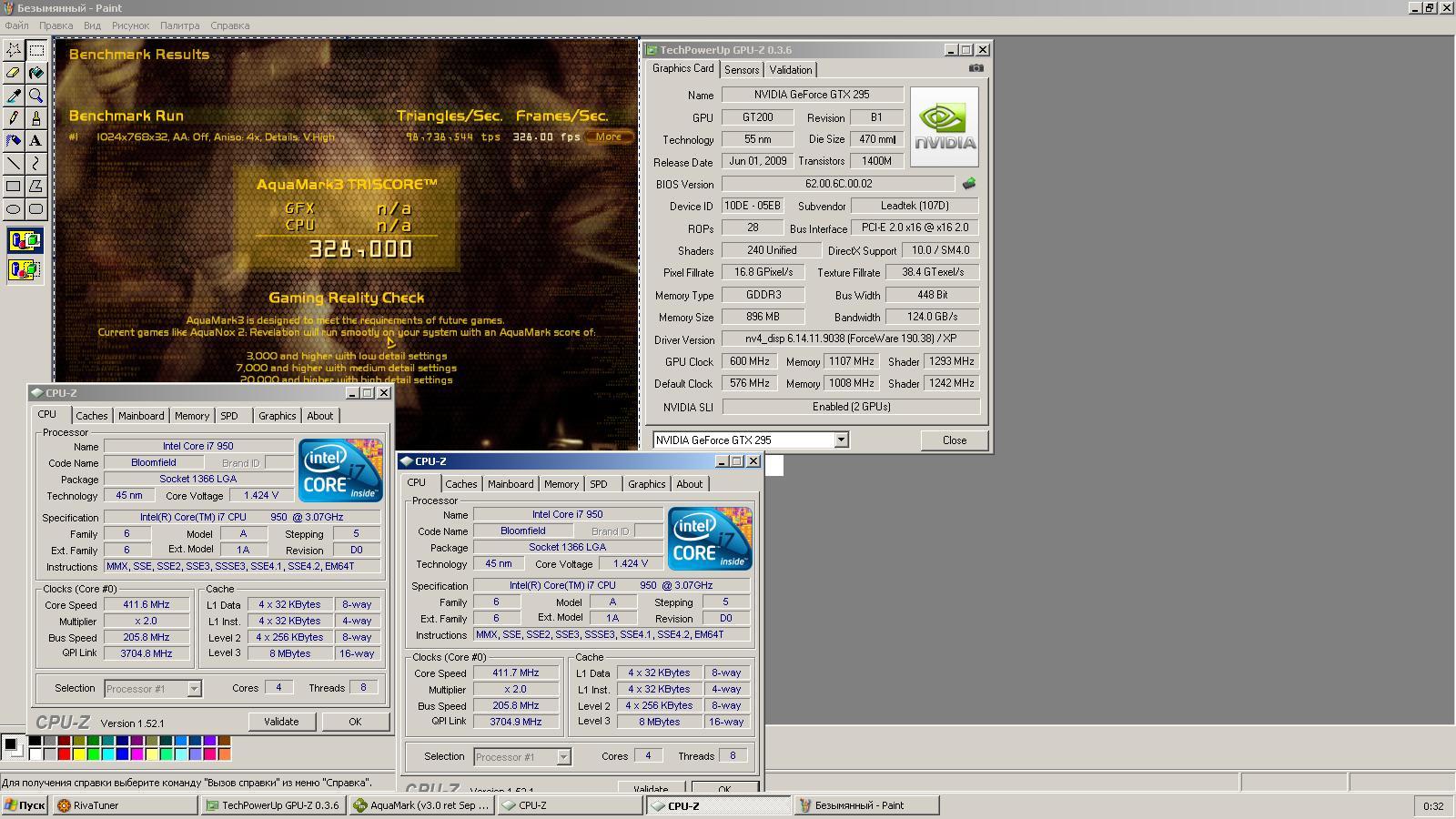This screenshot has height=819, width=1456.
Task: Switch to the Validation tab in GPU-Z
Action: pos(791,70)
